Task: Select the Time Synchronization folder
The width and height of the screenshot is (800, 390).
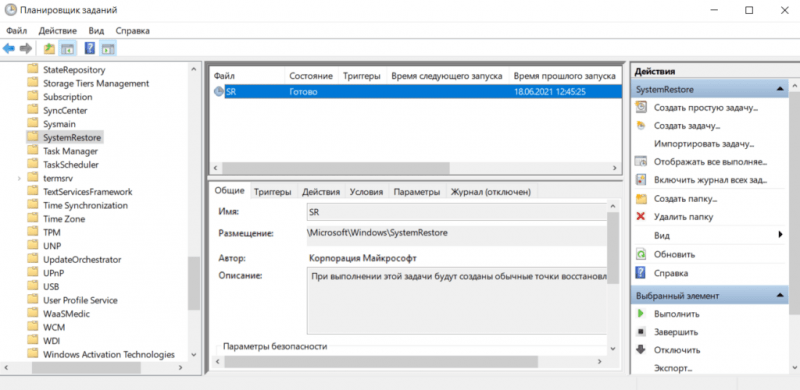Action: 85,205
